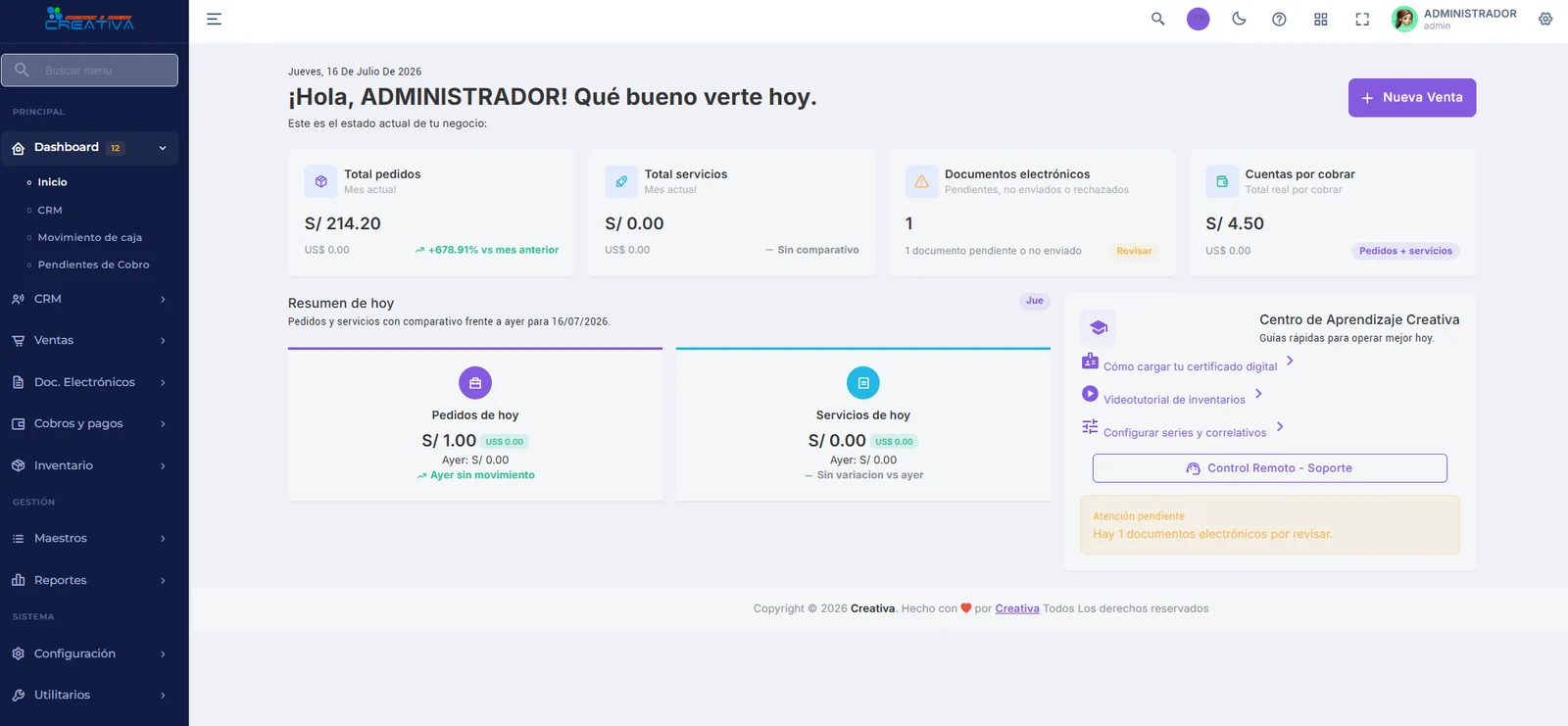Screen dimensions: 1568x726
Task: Open Cómo cargar tu certificado digital guide
Action: pos(1190,366)
